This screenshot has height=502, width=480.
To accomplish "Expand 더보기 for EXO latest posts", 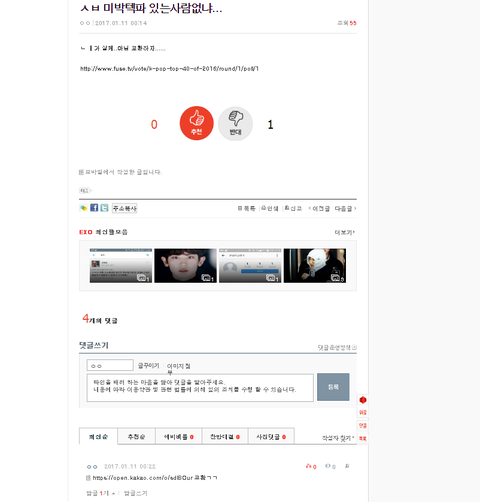I will coord(345,232).
